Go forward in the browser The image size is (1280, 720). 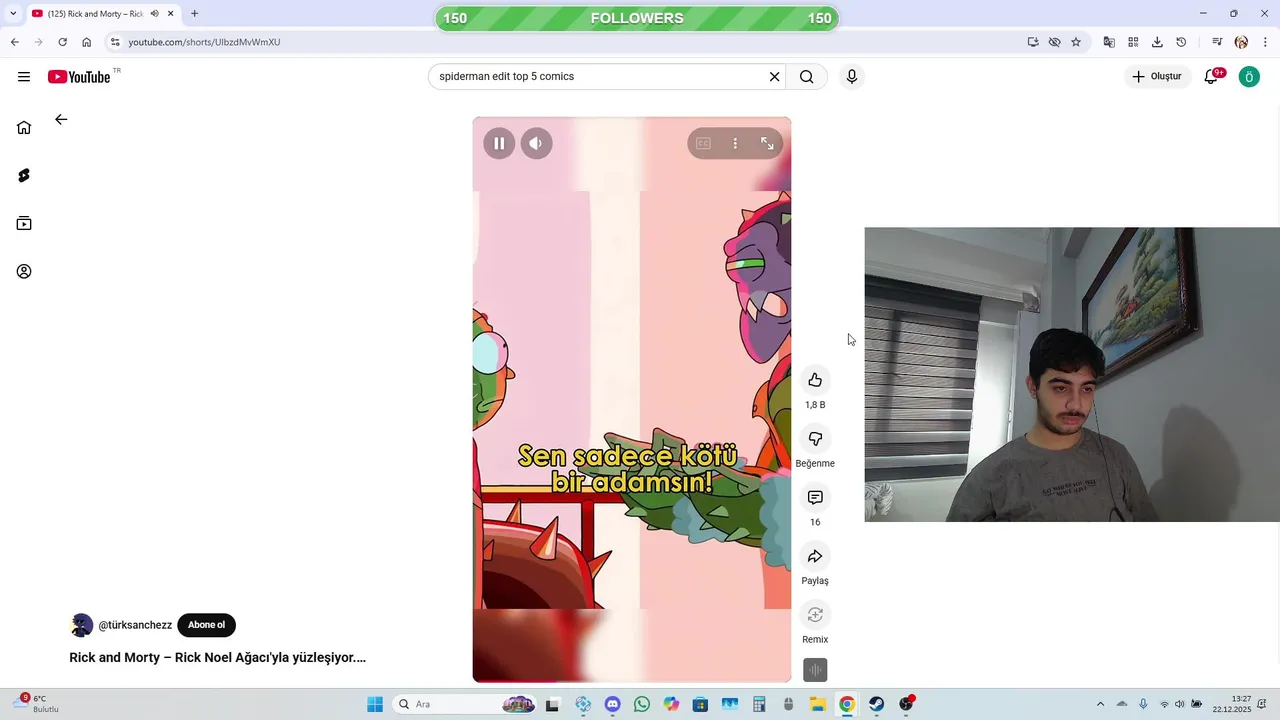click(x=38, y=42)
